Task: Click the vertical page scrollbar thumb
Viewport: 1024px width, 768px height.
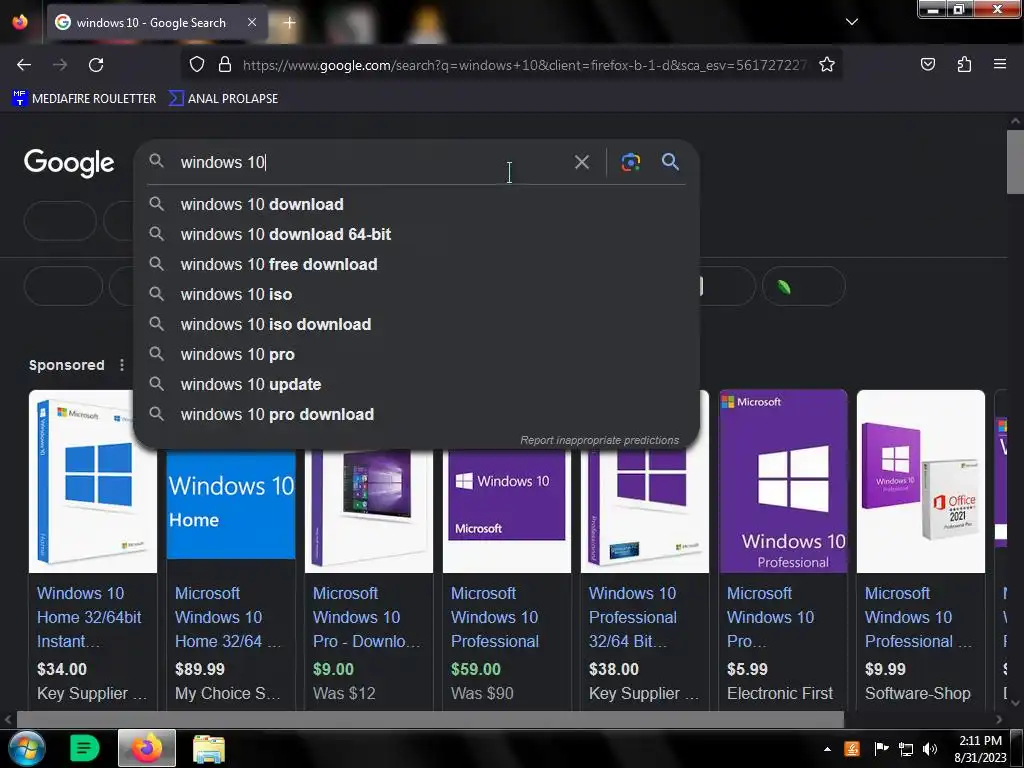Action: 1015,161
